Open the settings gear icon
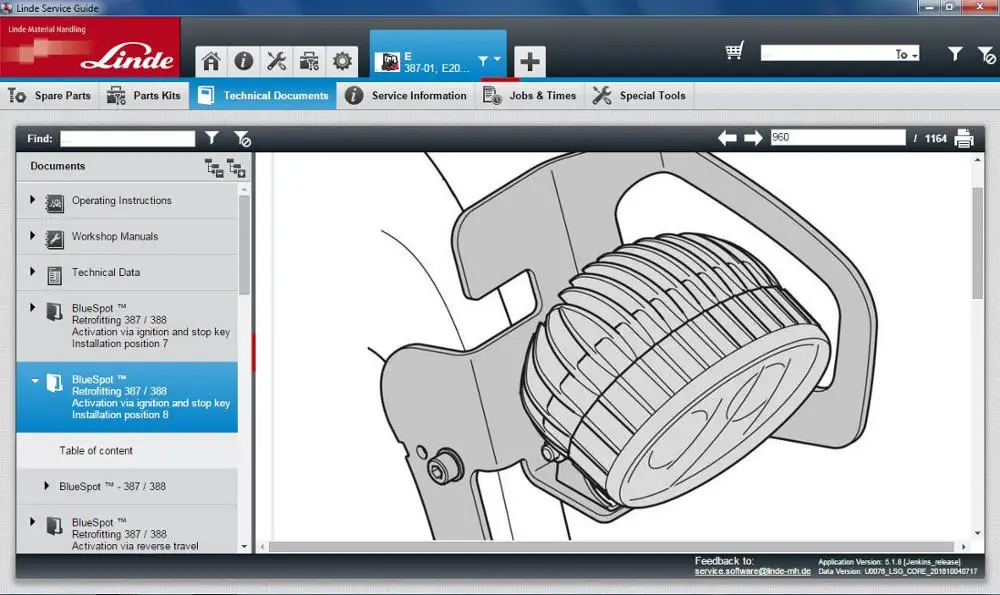 click(342, 61)
